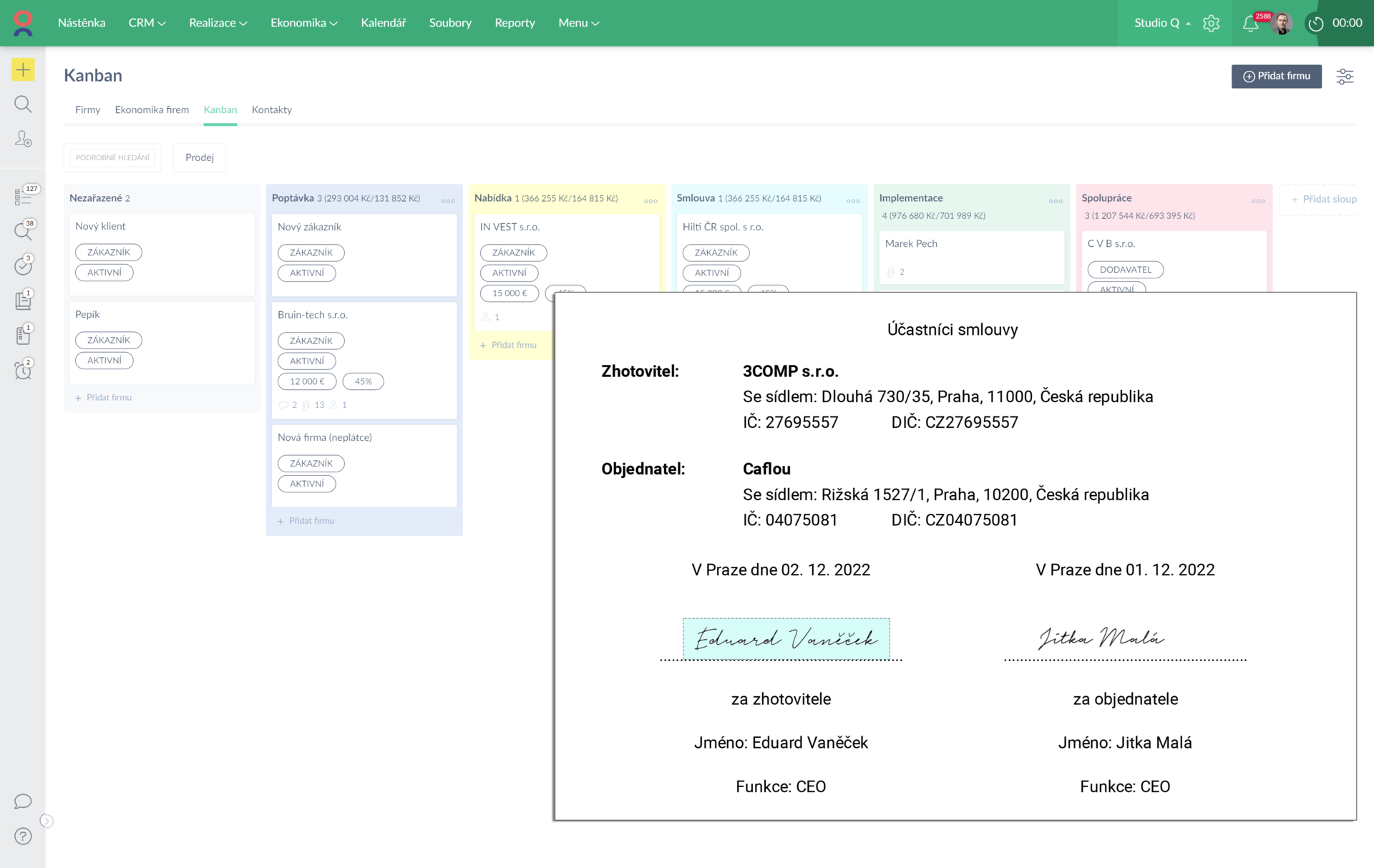
Task: Open Reporty in top menu
Action: tap(515, 23)
